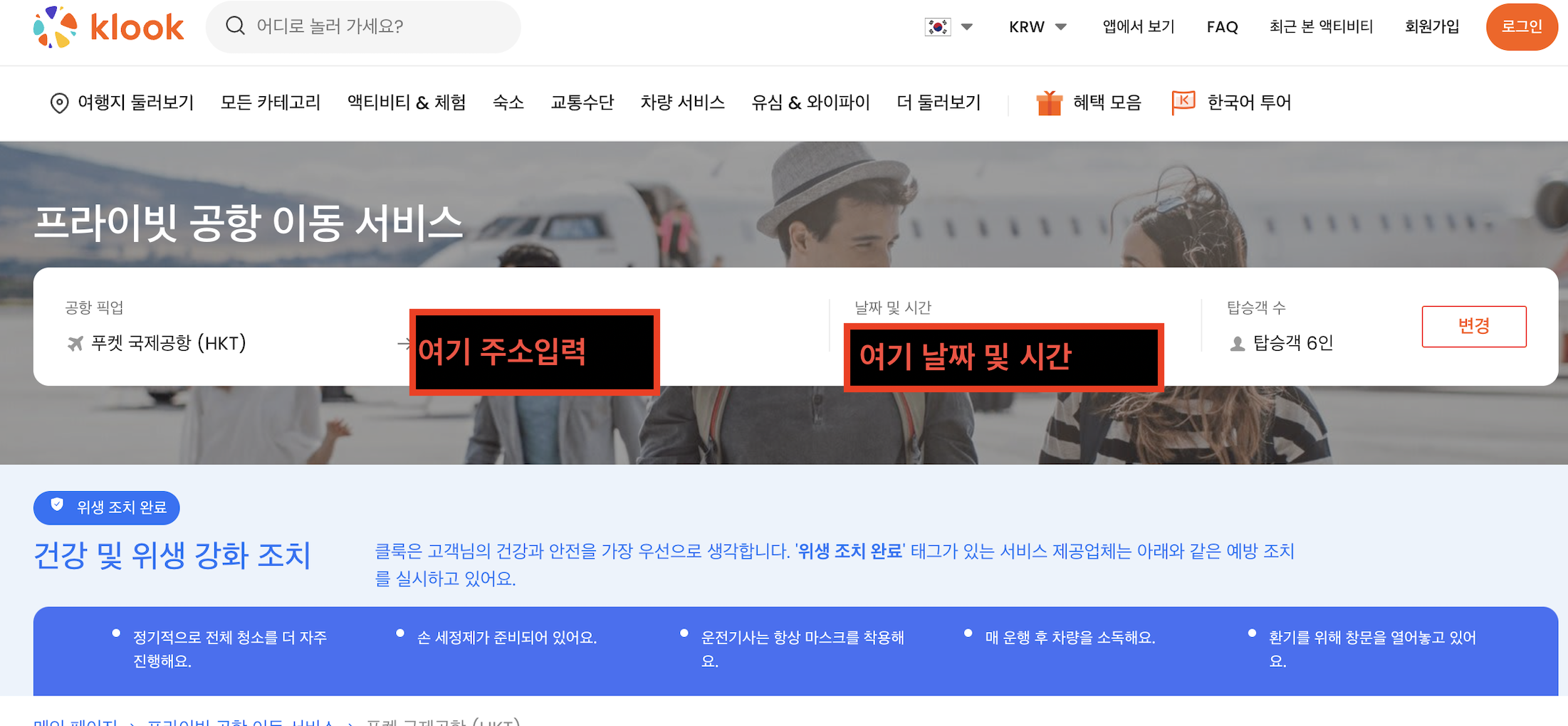Viewport: 1568px width, 726px height.
Task: Open the 교통수단 menu
Action: pos(582,102)
